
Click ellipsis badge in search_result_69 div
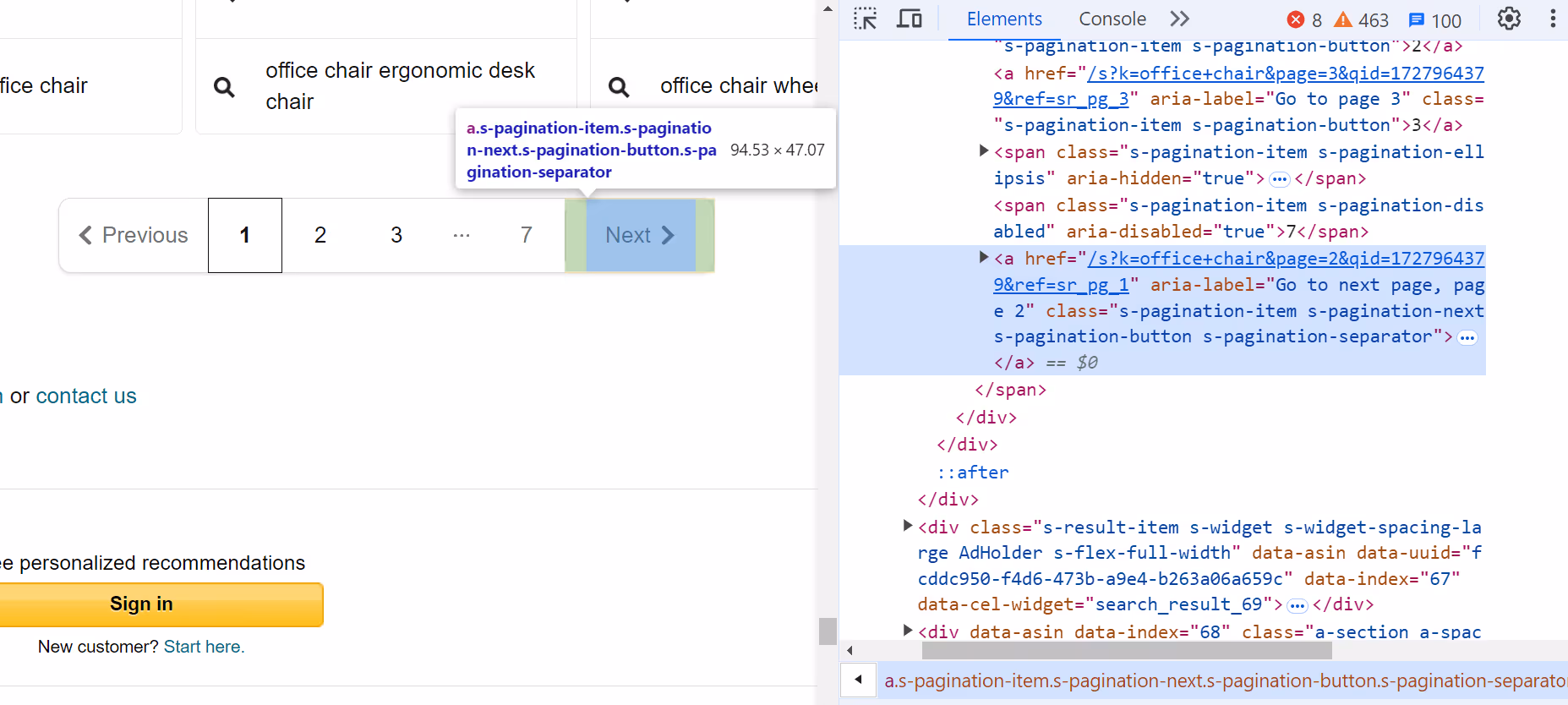coord(1298,606)
